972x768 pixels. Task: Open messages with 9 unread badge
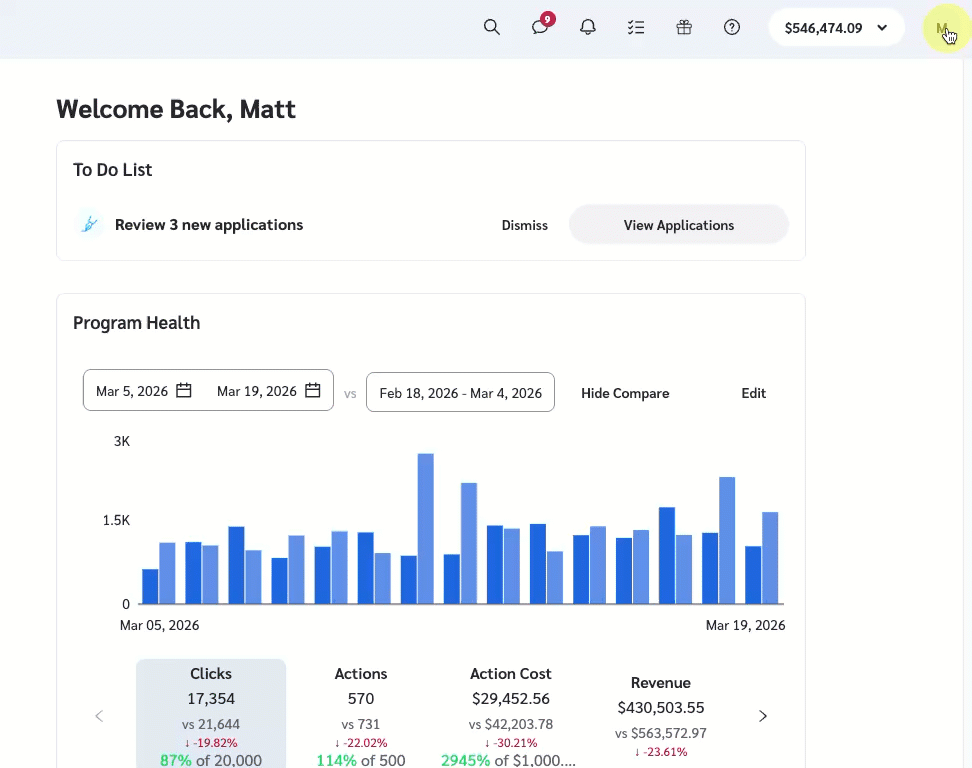(x=540, y=28)
